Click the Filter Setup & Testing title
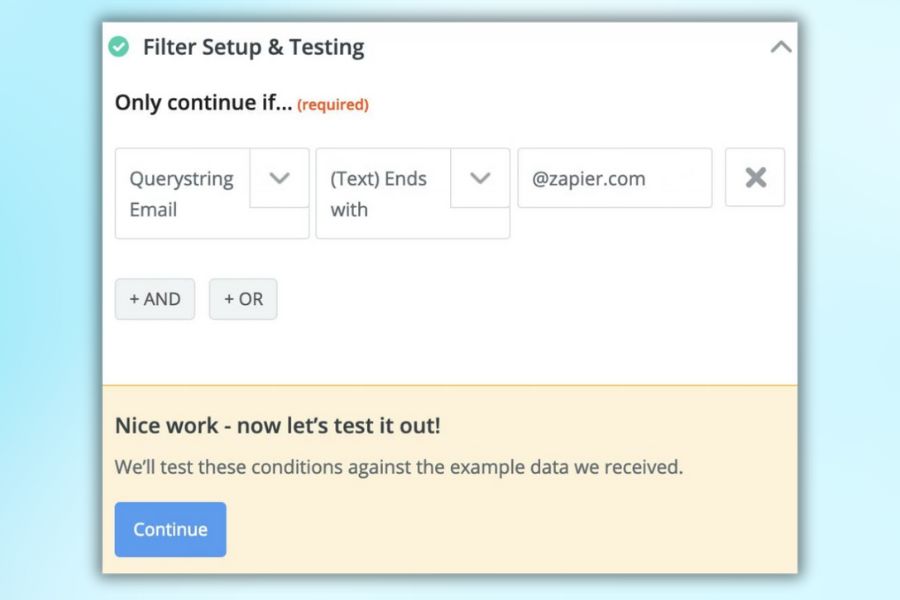Image resolution: width=900 pixels, height=600 pixels. (x=253, y=47)
